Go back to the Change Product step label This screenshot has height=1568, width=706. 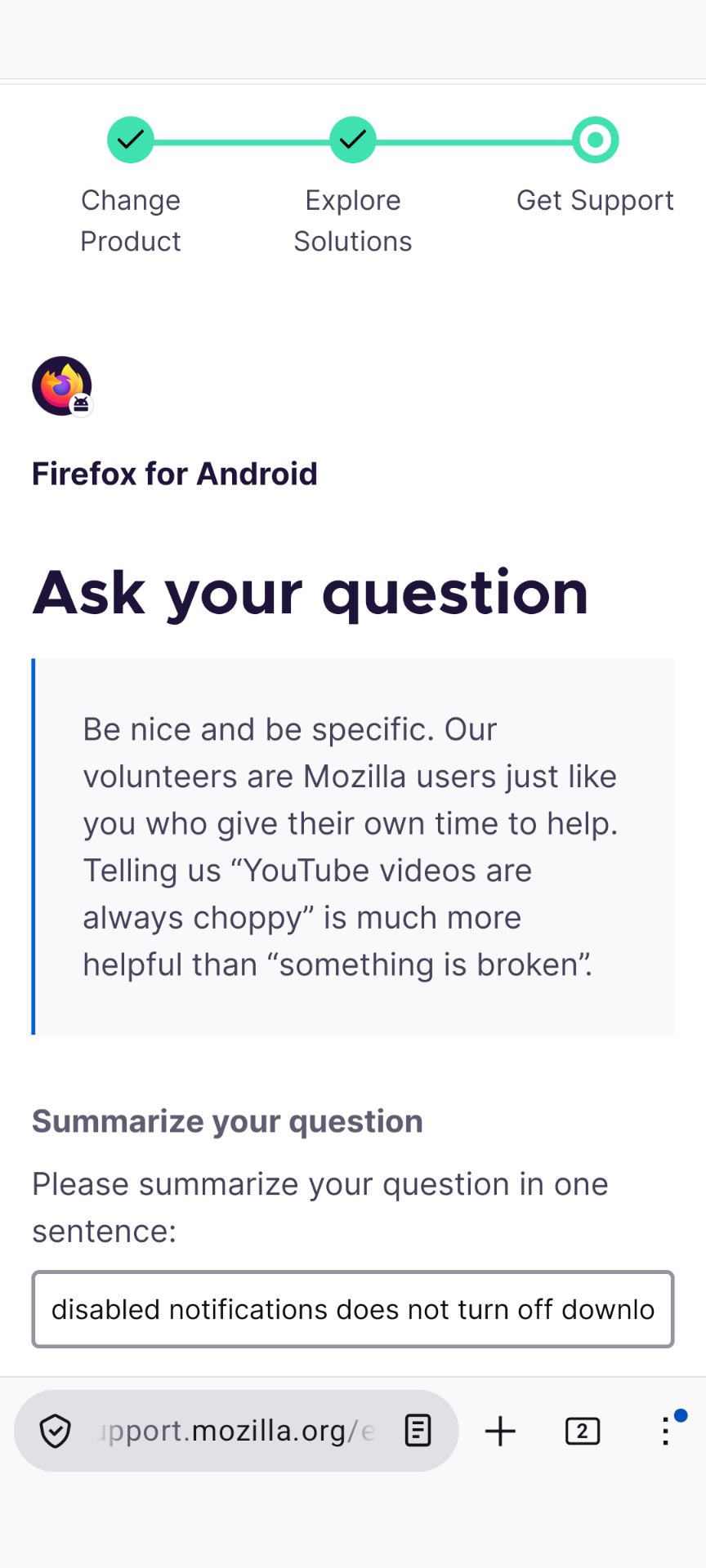point(131,220)
